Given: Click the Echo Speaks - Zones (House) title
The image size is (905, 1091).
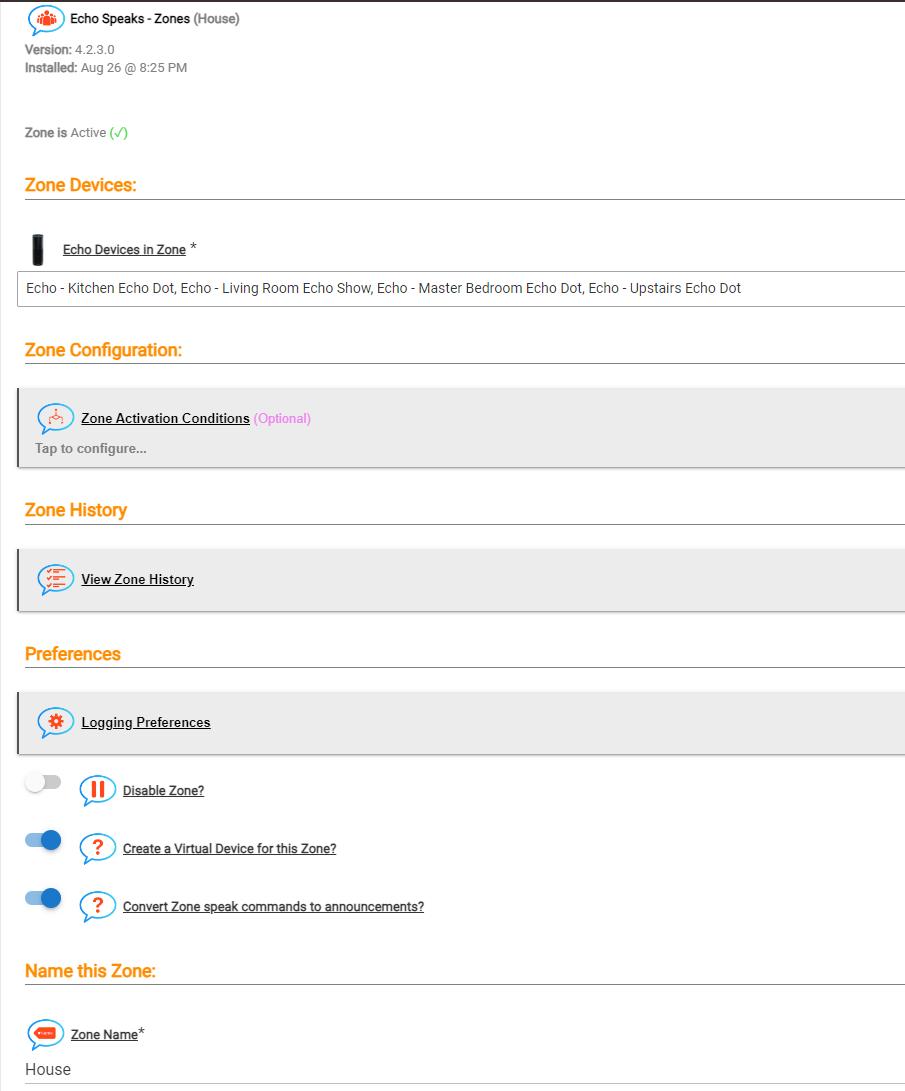Looking at the screenshot, I should pos(154,19).
